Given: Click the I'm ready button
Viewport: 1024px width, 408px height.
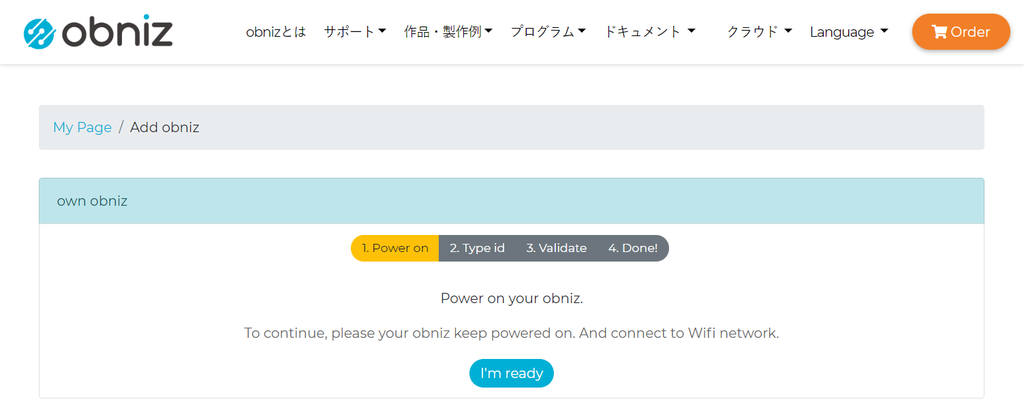Looking at the screenshot, I should [511, 373].
